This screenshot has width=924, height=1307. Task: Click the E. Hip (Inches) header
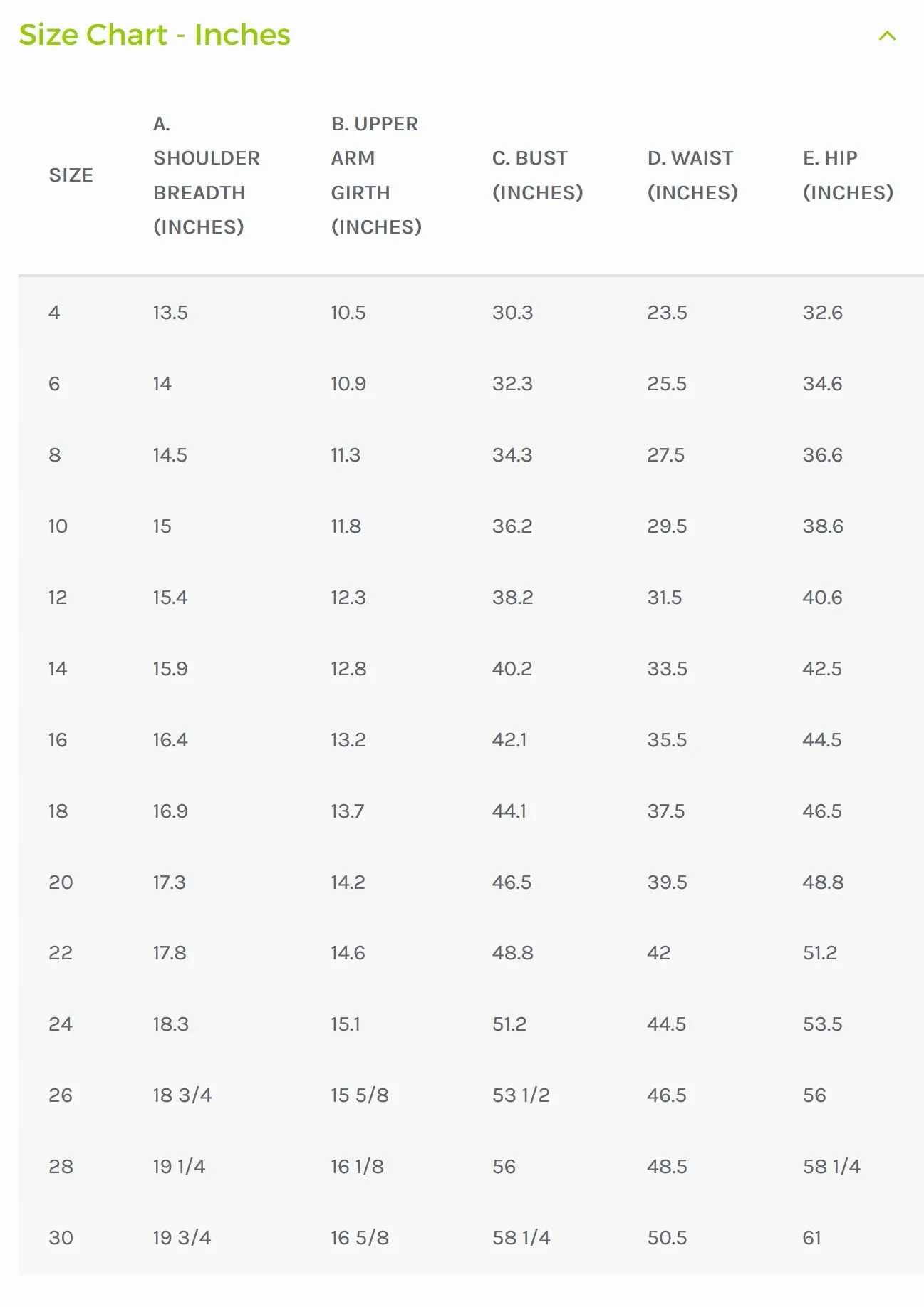click(848, 175)
